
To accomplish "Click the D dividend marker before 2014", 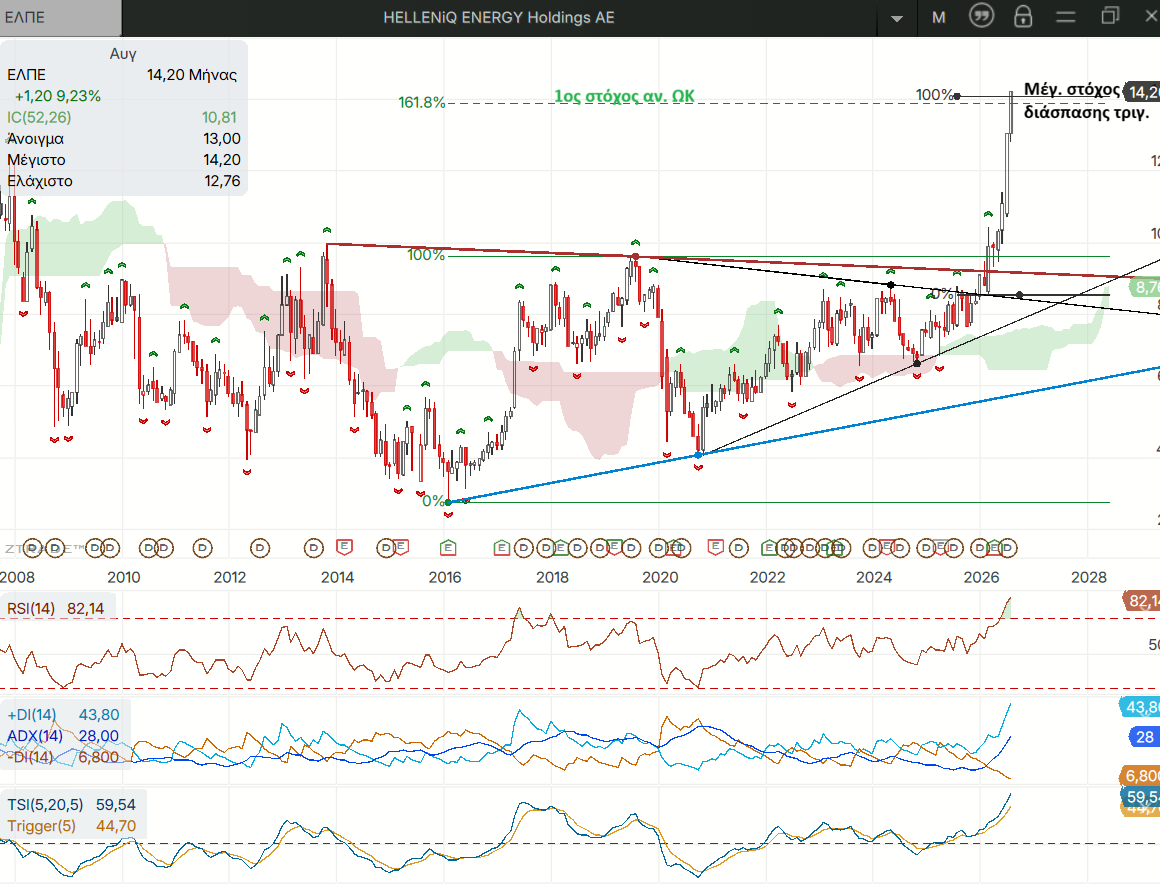I will tap(314, 548).
